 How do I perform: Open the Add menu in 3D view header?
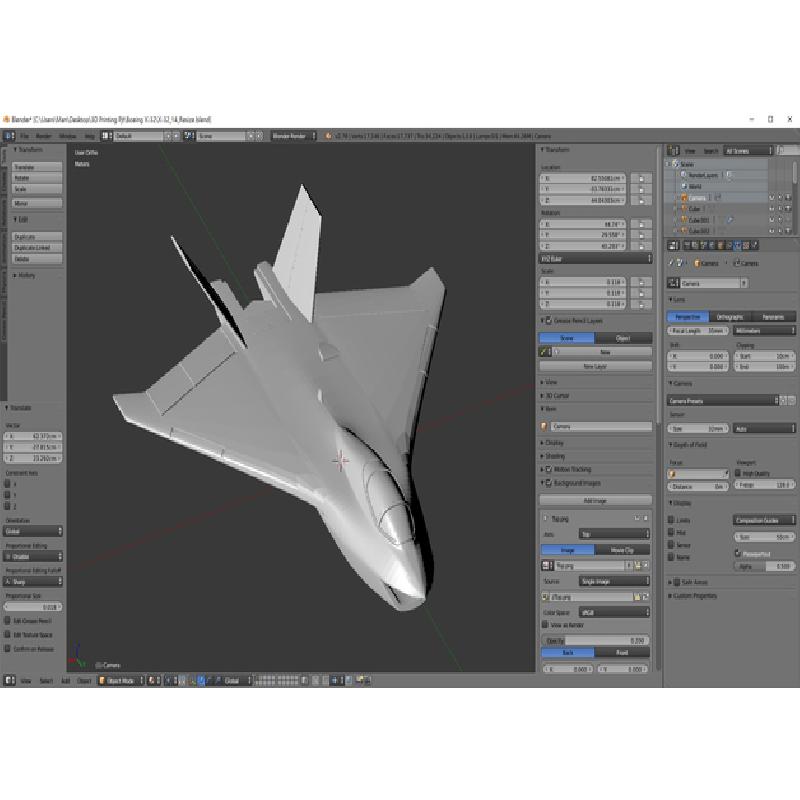(65, 681)
